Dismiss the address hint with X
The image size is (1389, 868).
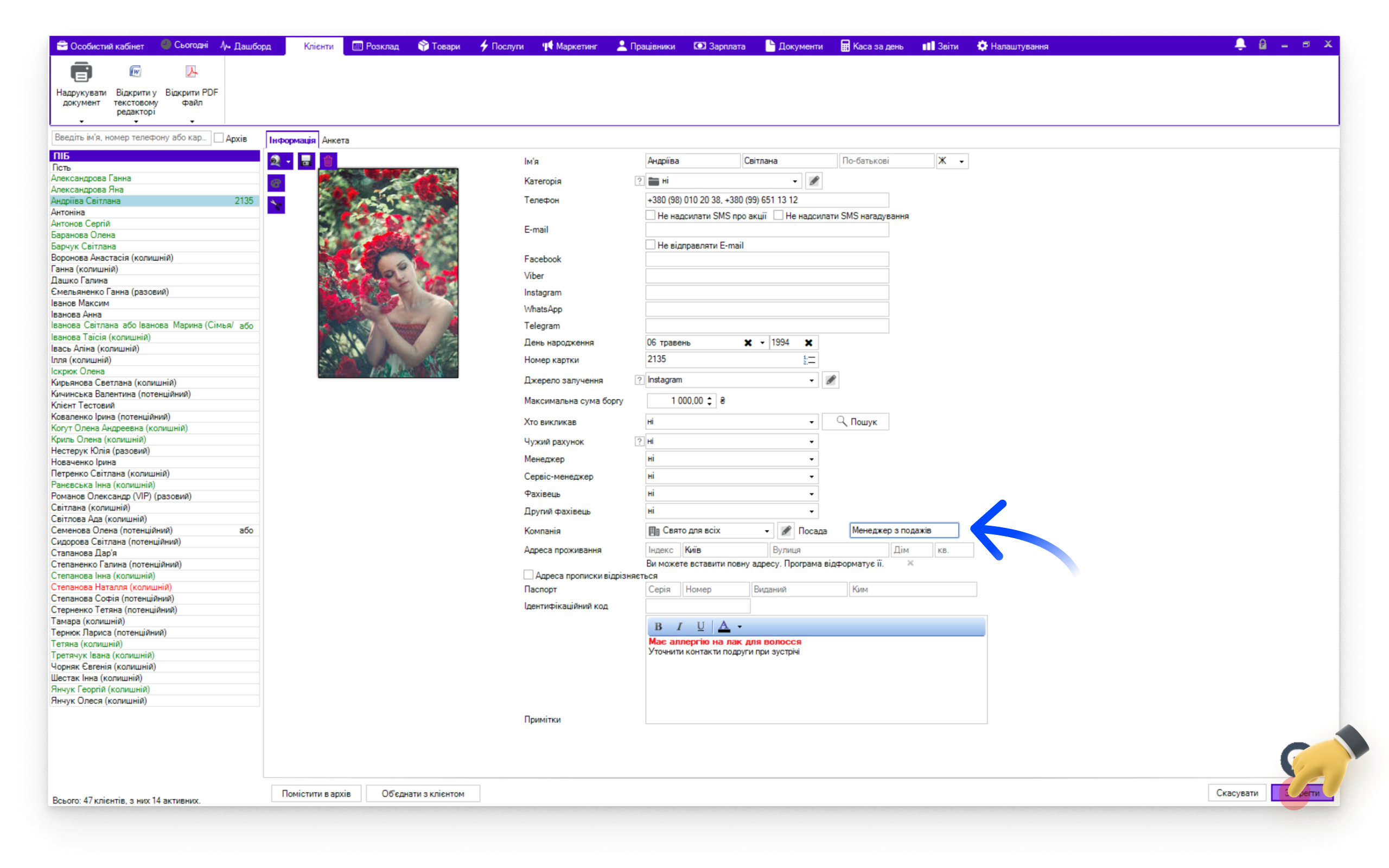click(x=910, y=563)
